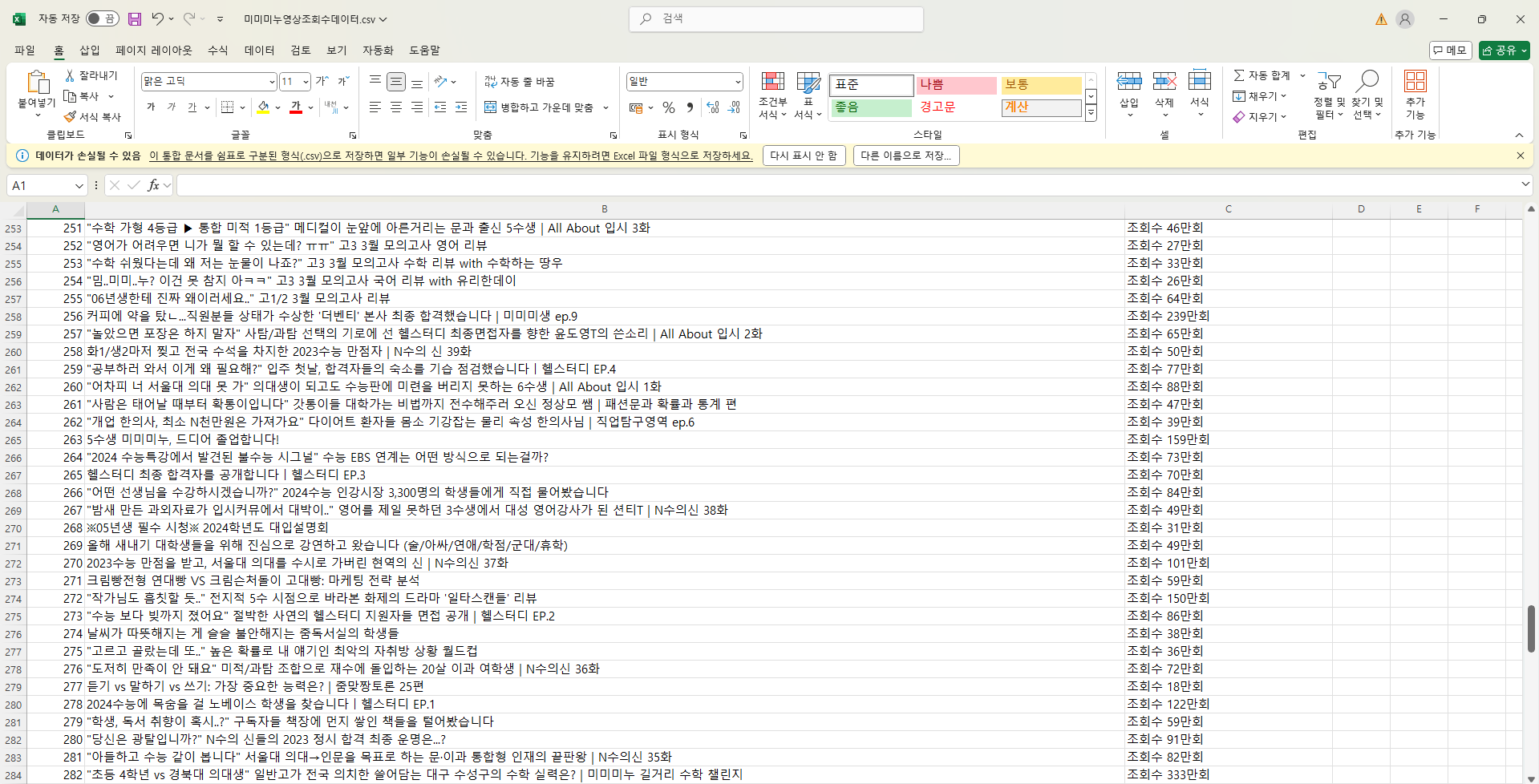This screenshot has width=1539, height=784.
Task: Open the Data (데이터) ribbon tab
Action: (259, 51)
